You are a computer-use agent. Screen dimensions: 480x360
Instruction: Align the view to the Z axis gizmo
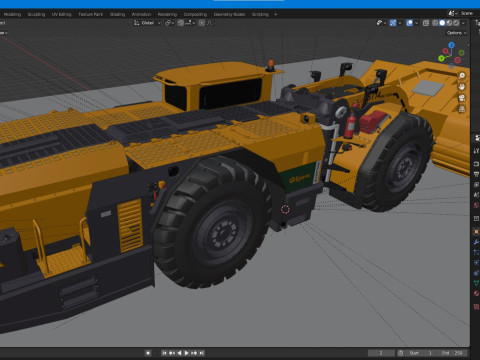451,45
